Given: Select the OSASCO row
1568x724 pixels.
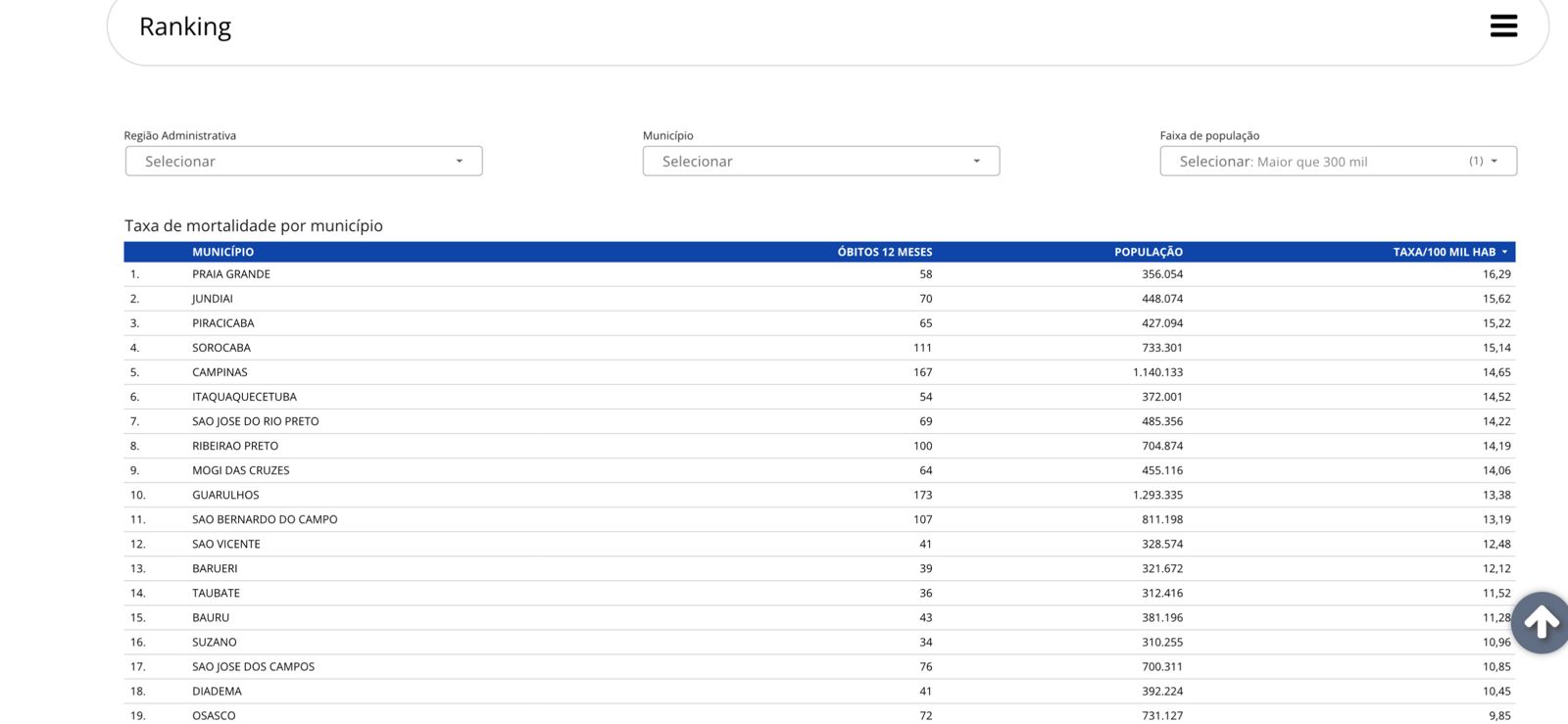Looking at the screenshot, I should coord(819,715).
